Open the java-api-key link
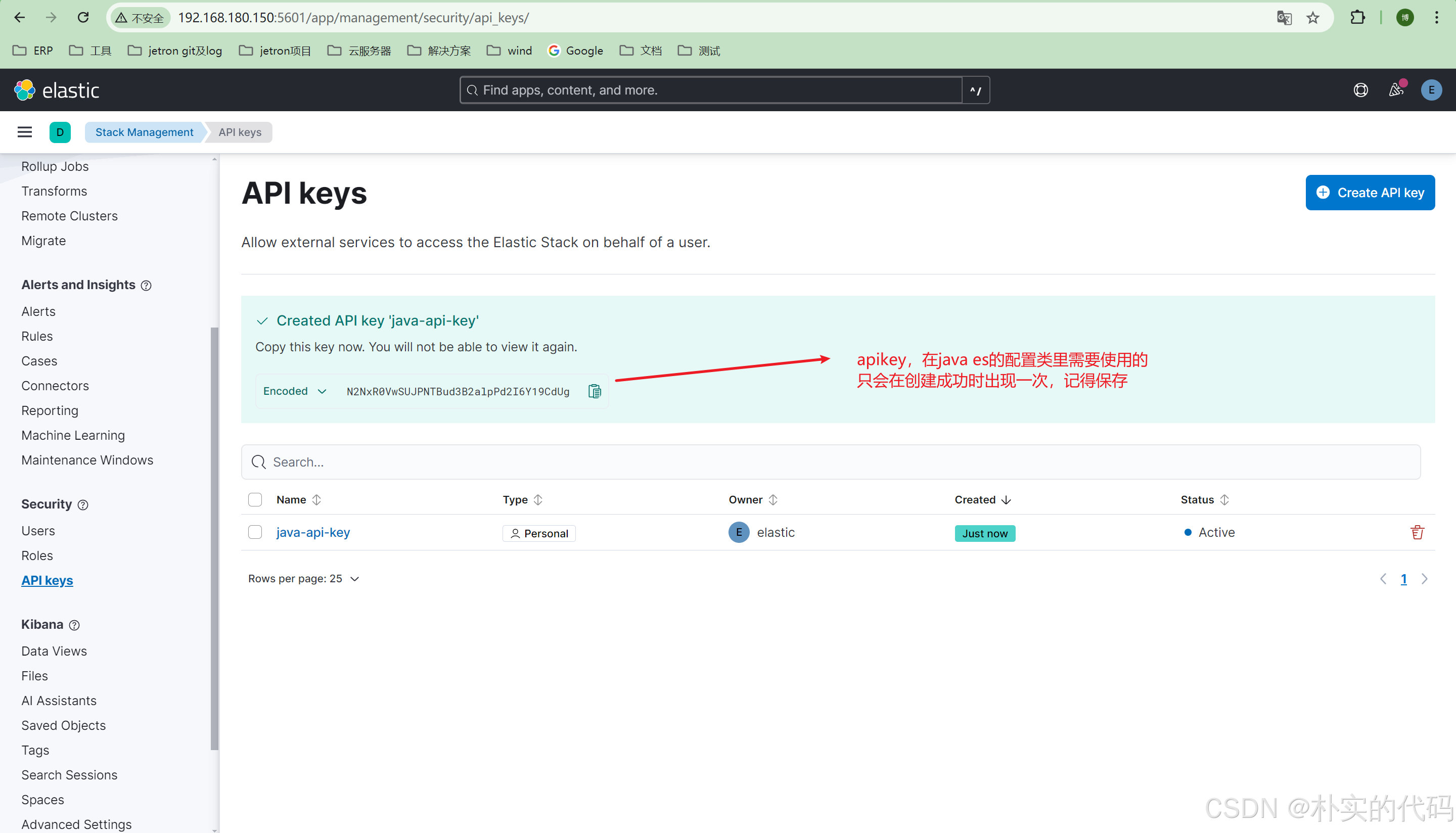The width and height of the screenshot is (1456, 833). click(313, 533)
